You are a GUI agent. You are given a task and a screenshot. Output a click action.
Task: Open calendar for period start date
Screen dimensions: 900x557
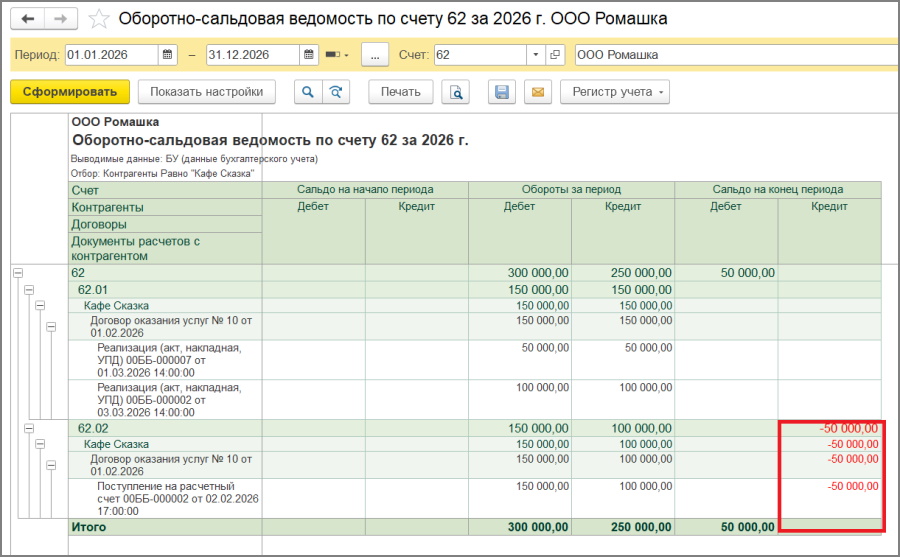pyautogui.click(x=168, y=55)
